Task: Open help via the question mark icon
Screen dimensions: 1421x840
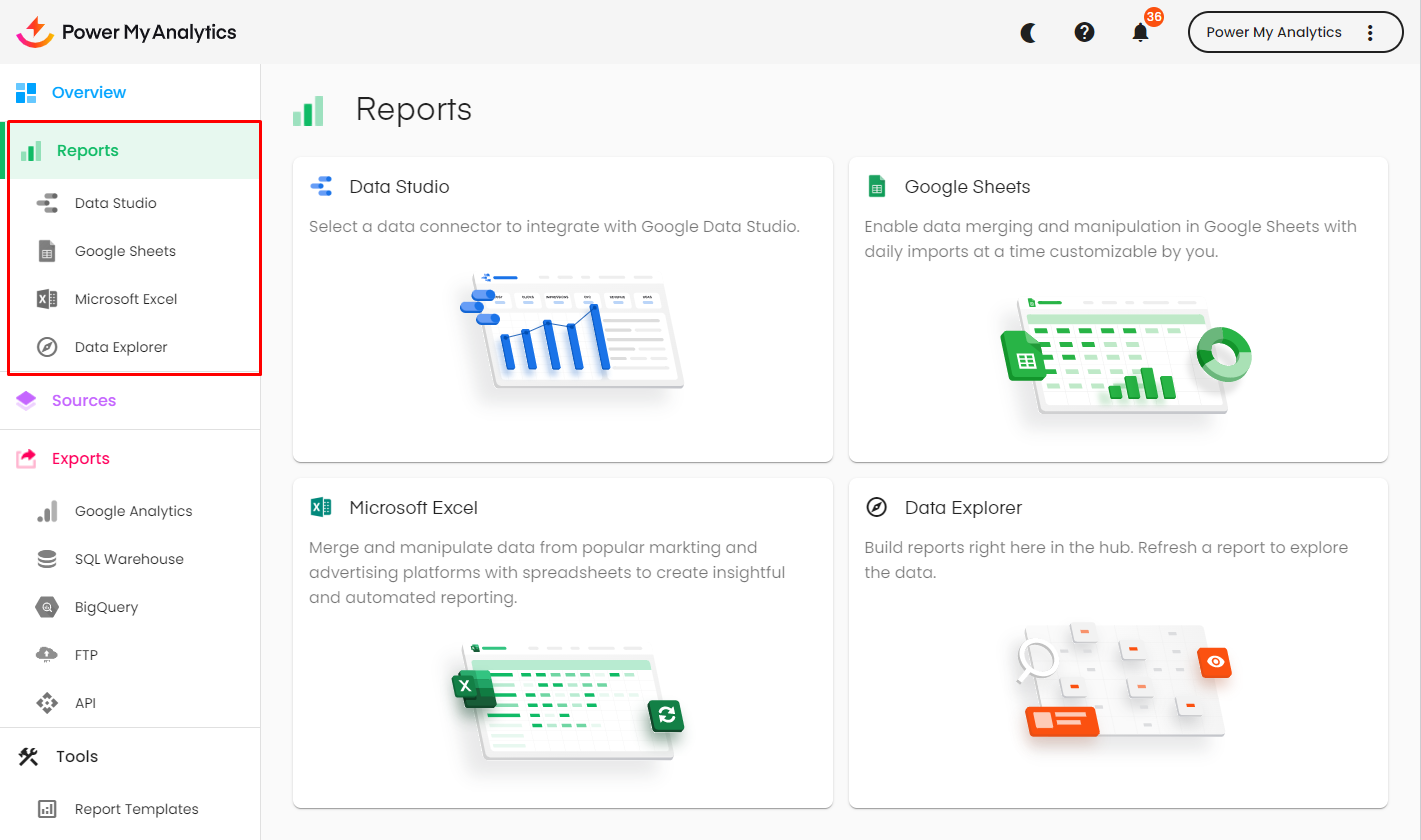Action: (1084, 32)
